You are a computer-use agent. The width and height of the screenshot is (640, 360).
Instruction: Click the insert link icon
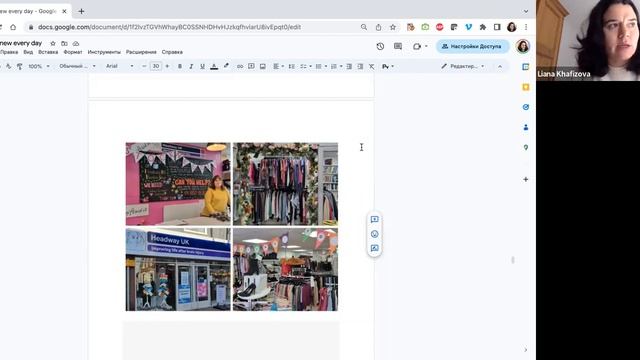pos(240,66)
